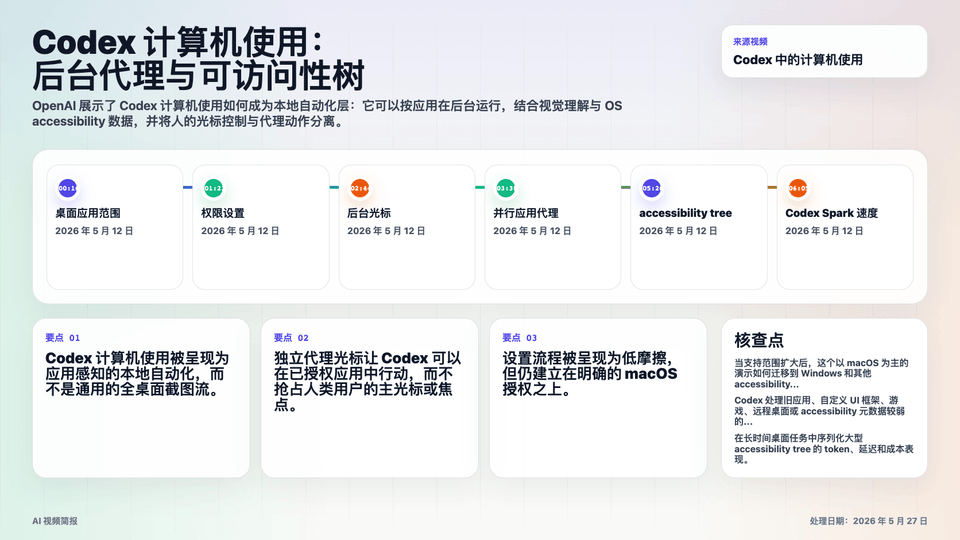Select the checkpoint about token、延迟和成本
This screenshot has height=540, width=960.
coord(823,449)
